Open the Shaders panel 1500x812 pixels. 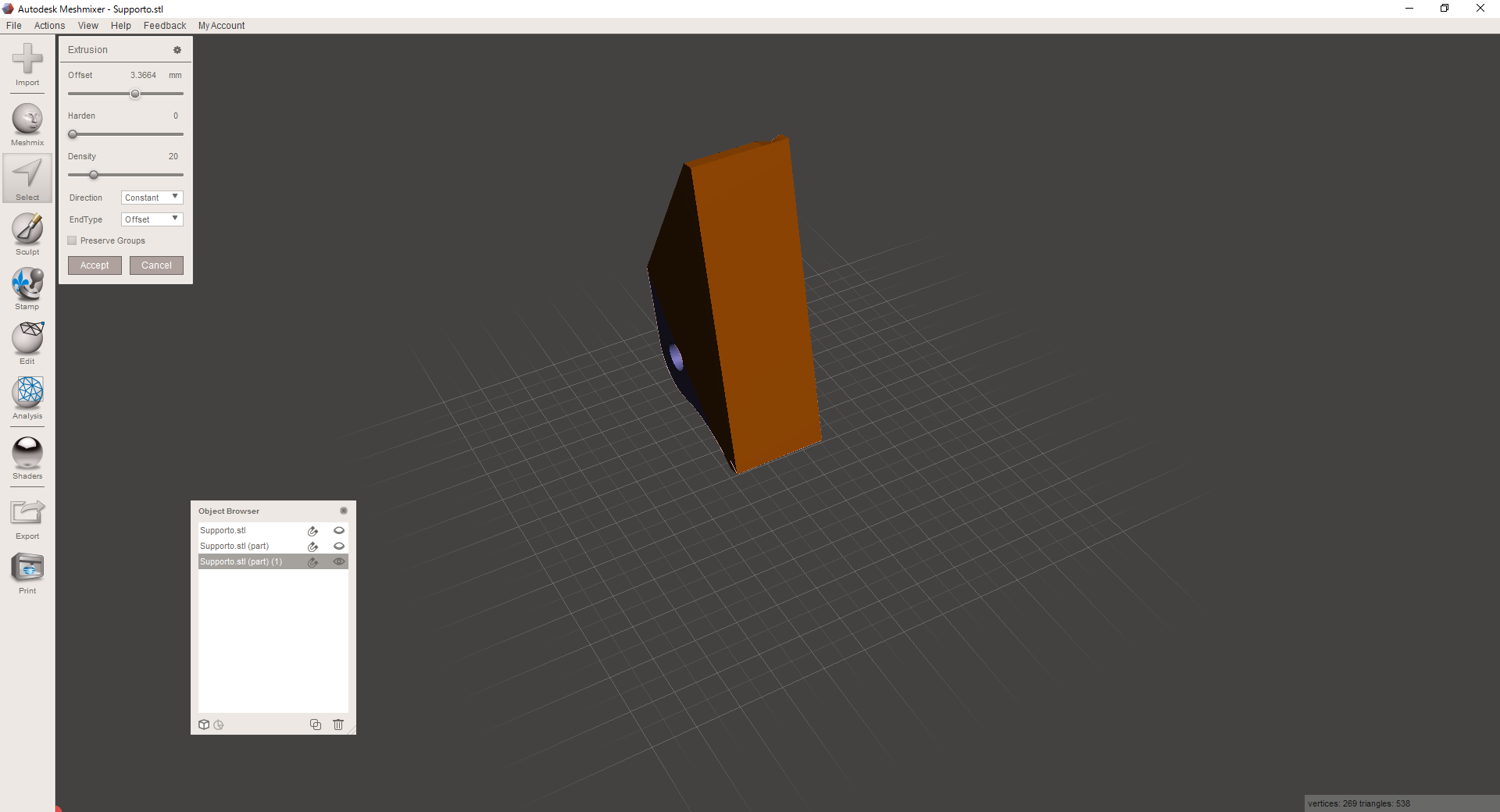(x=27, y=458)
